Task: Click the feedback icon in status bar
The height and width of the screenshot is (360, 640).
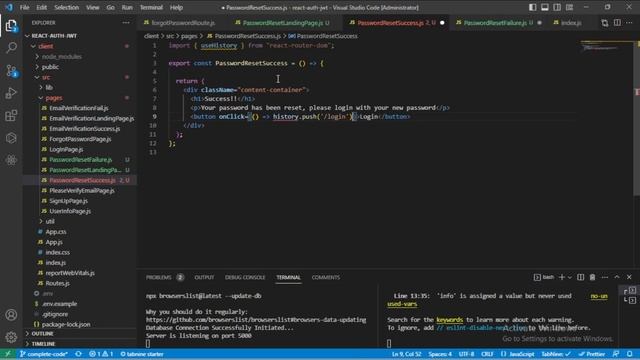Action: pyautogui.click(x=616, y=354)
